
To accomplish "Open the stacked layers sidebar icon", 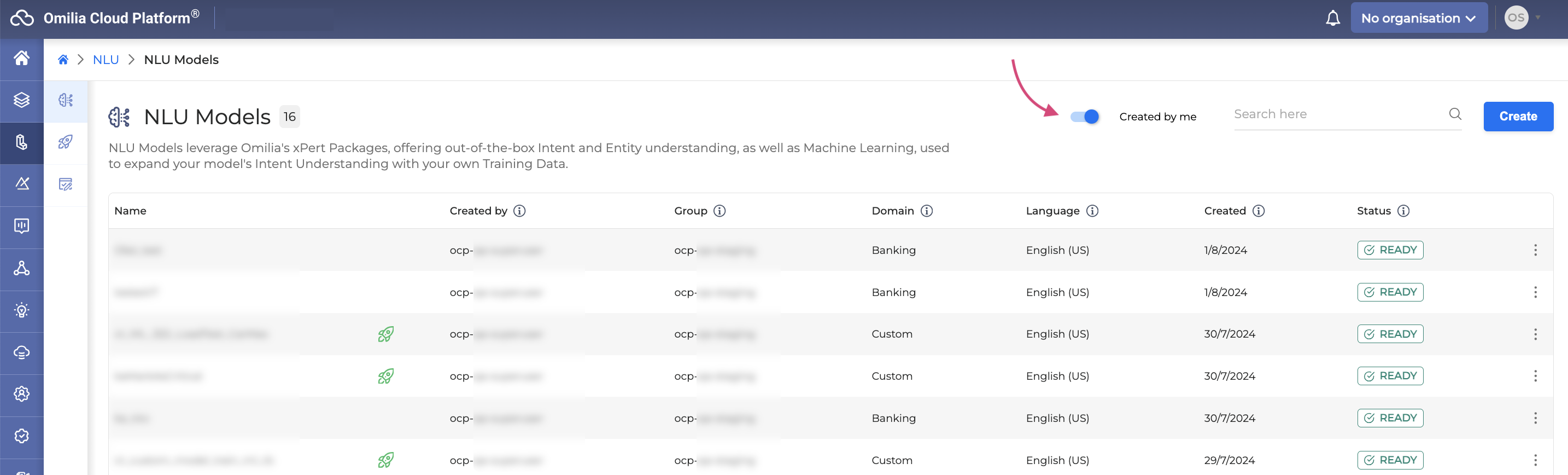I will (22, 100).
